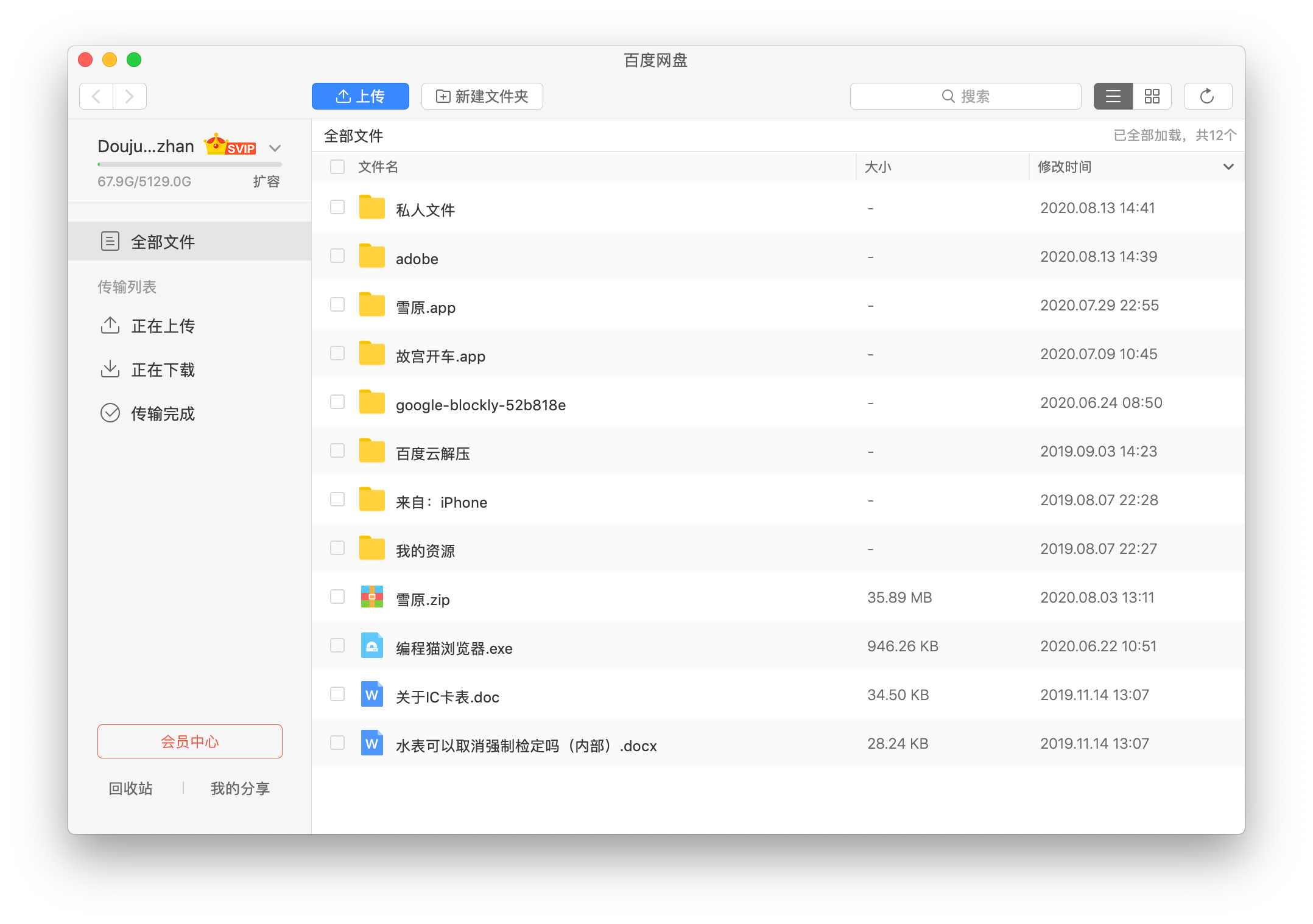Toggle the select-all checkbox in header

tap(337, 167)
